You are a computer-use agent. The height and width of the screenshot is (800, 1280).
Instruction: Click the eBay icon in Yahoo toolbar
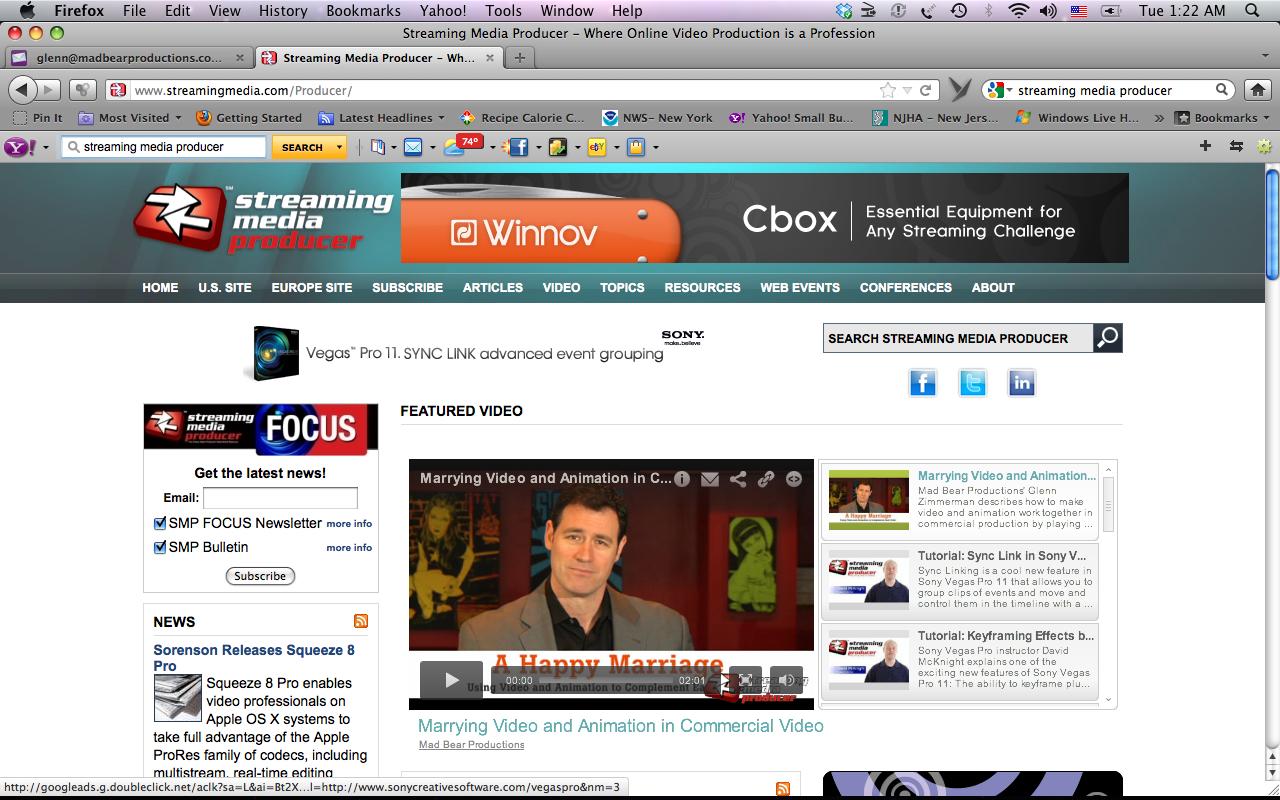597,147
